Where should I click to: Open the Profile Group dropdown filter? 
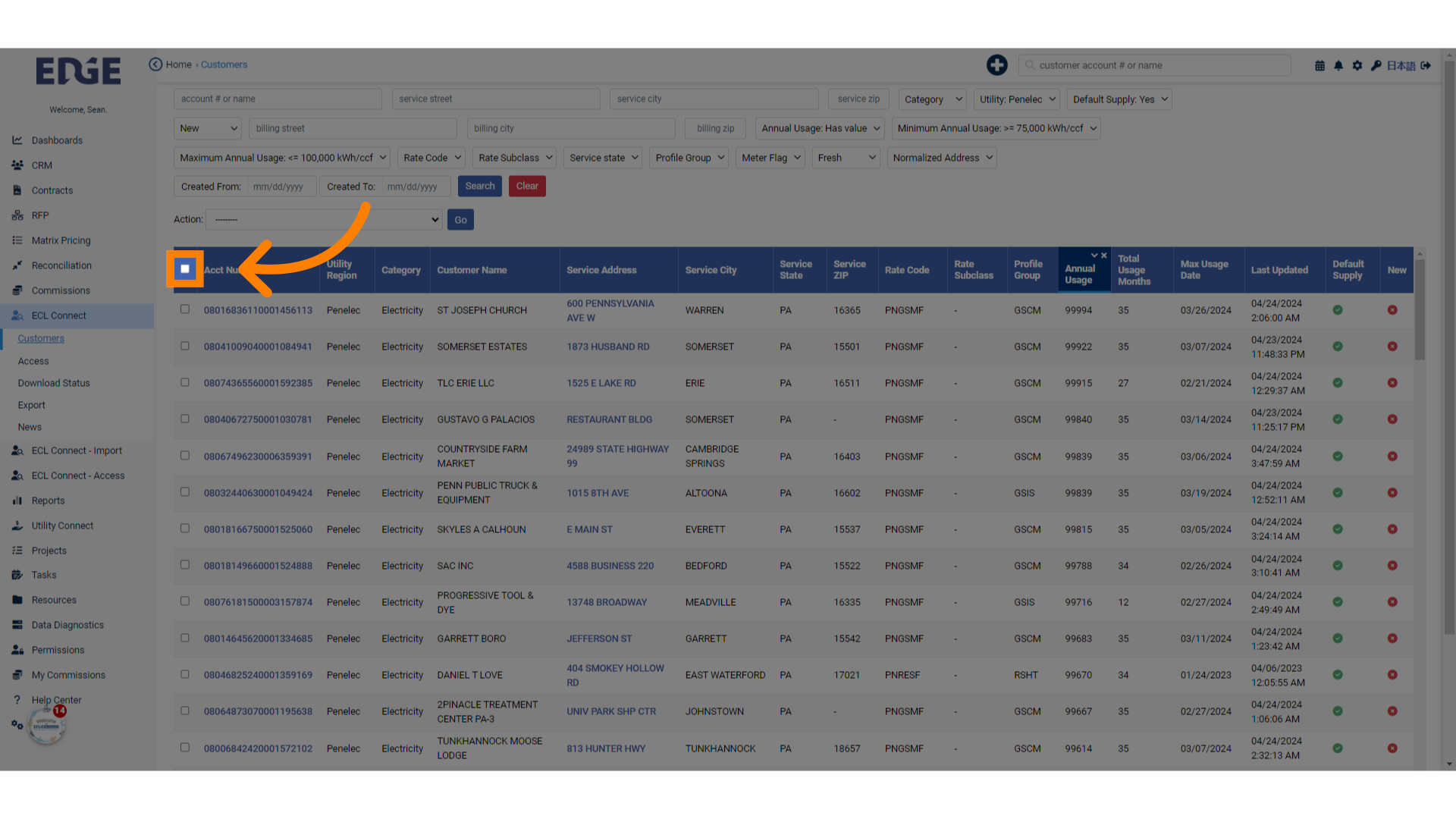click(689, 158)
